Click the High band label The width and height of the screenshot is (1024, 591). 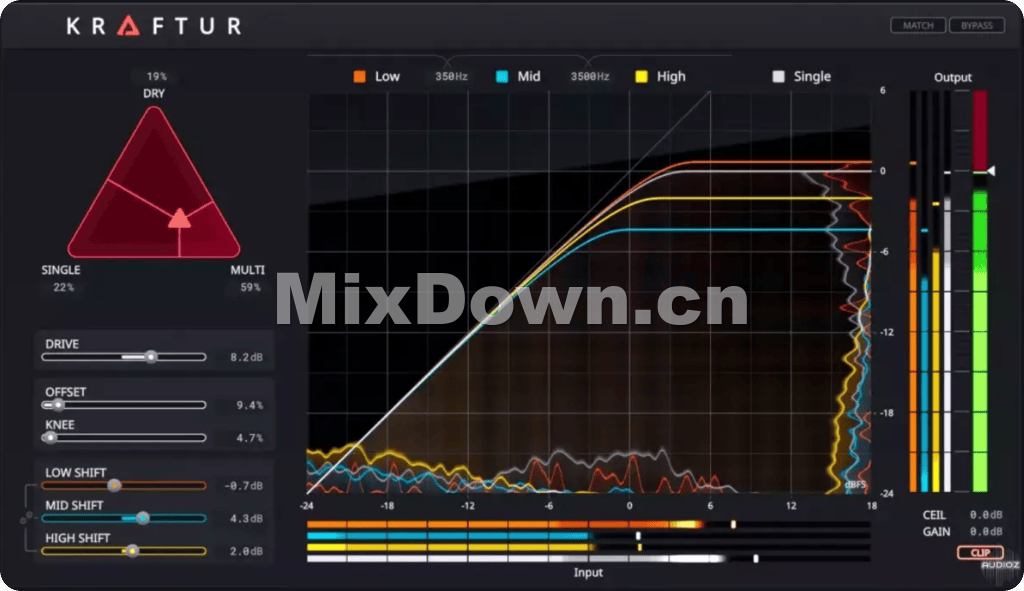coord(671,76)
